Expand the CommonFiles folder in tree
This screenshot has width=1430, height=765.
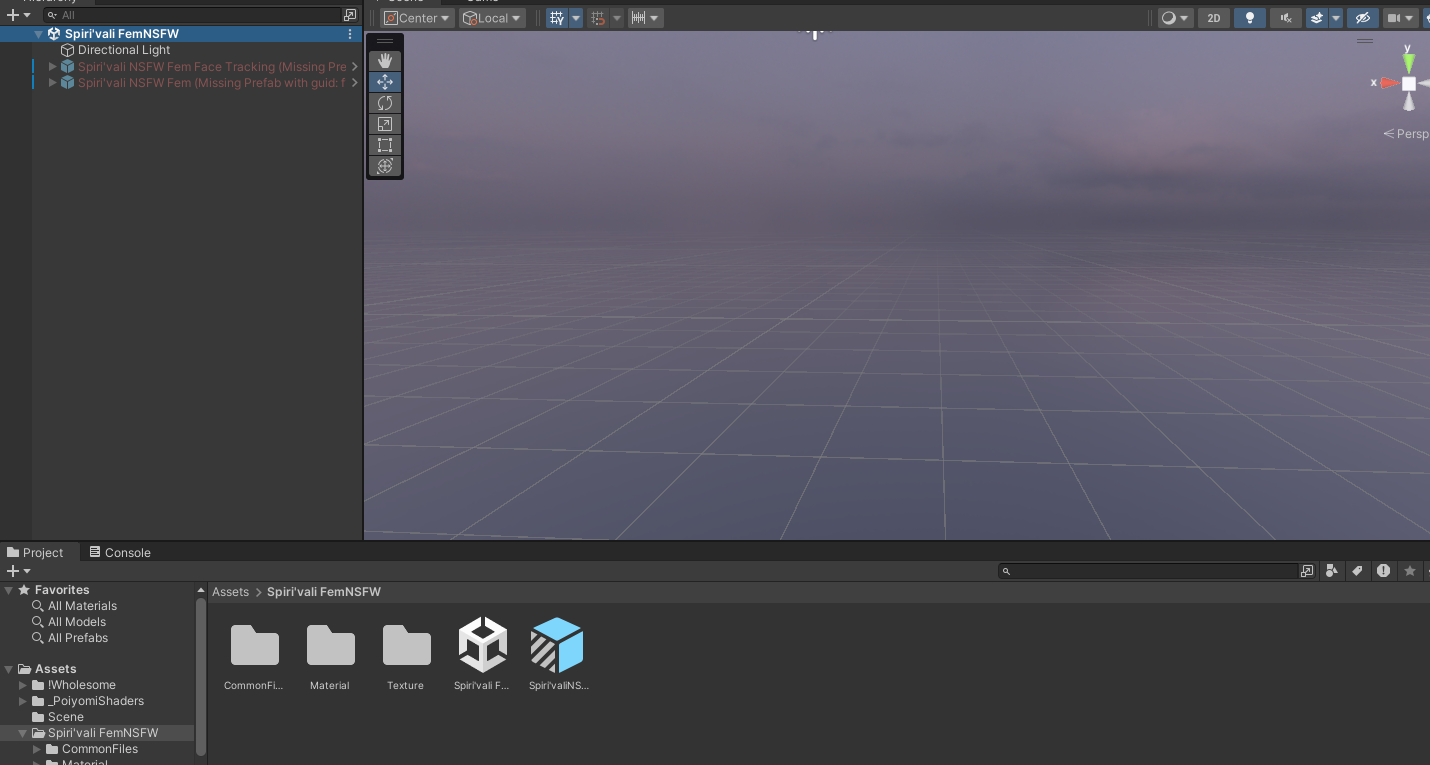(37, 749)
